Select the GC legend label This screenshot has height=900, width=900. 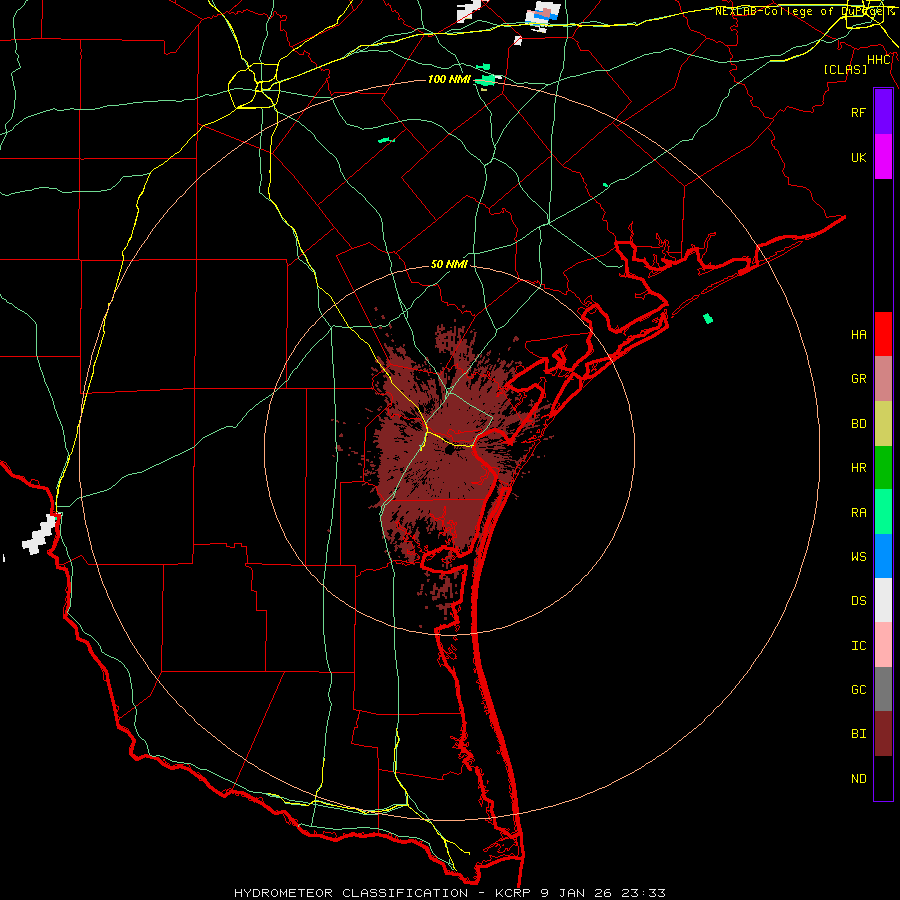click(858, 690)
